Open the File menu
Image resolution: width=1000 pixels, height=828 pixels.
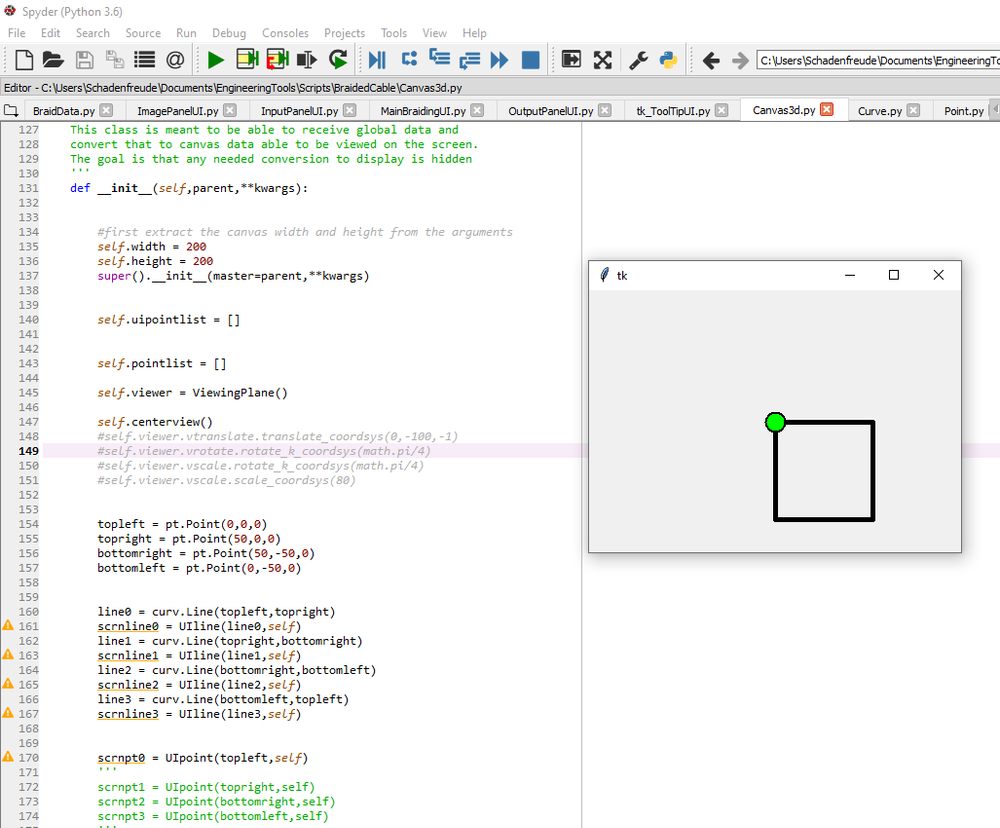tap(17, 33)
